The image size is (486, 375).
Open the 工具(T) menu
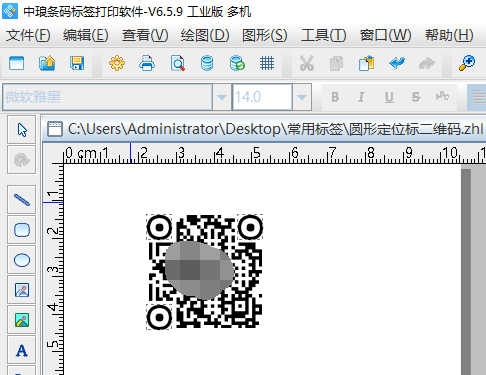coord(324,35)
